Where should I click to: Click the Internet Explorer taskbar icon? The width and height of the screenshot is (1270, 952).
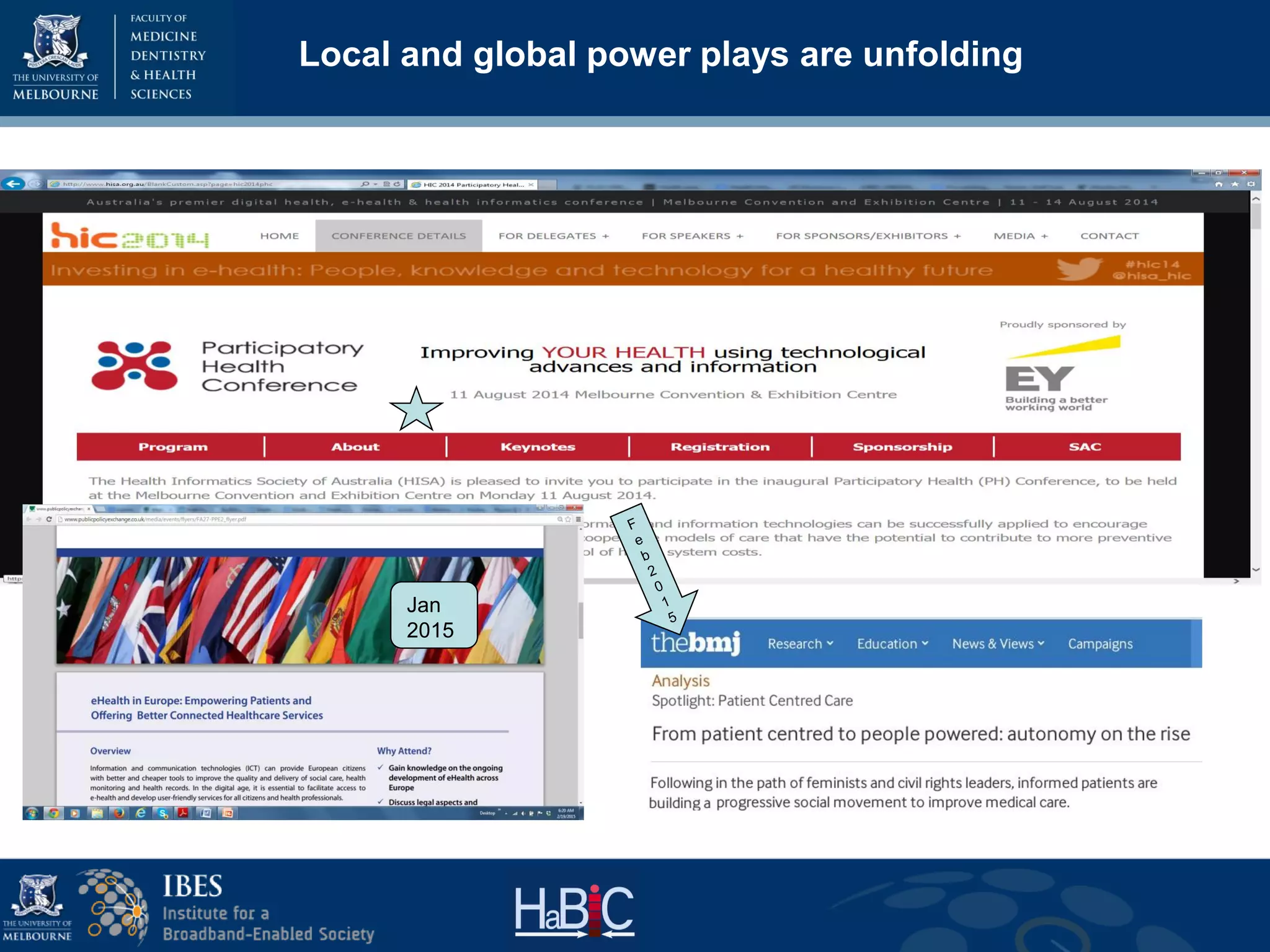140,813
